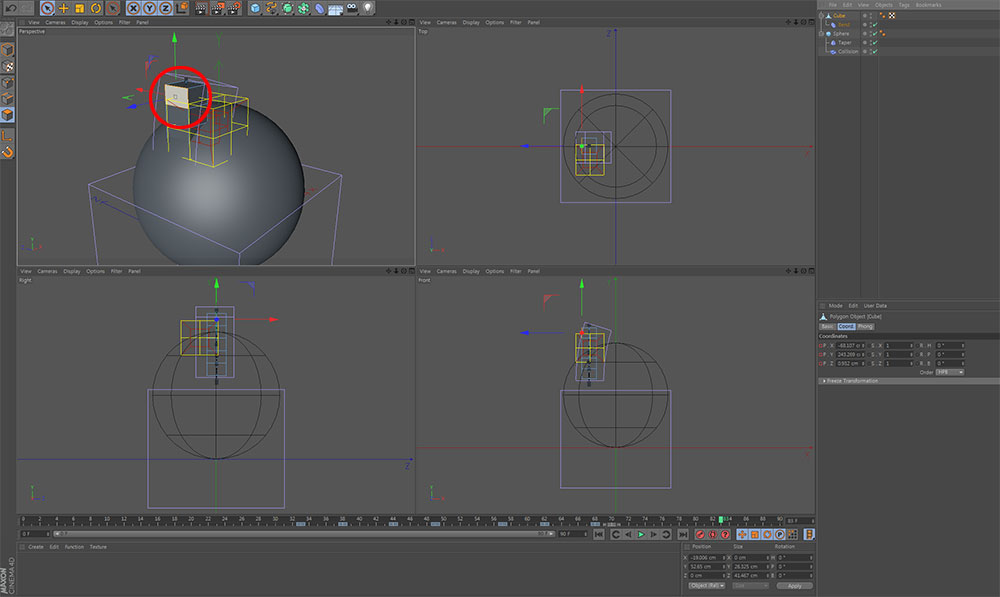Select the Bend deformer in object list
The width and height of the screenshot is (1000, 597).
(844, 24)
